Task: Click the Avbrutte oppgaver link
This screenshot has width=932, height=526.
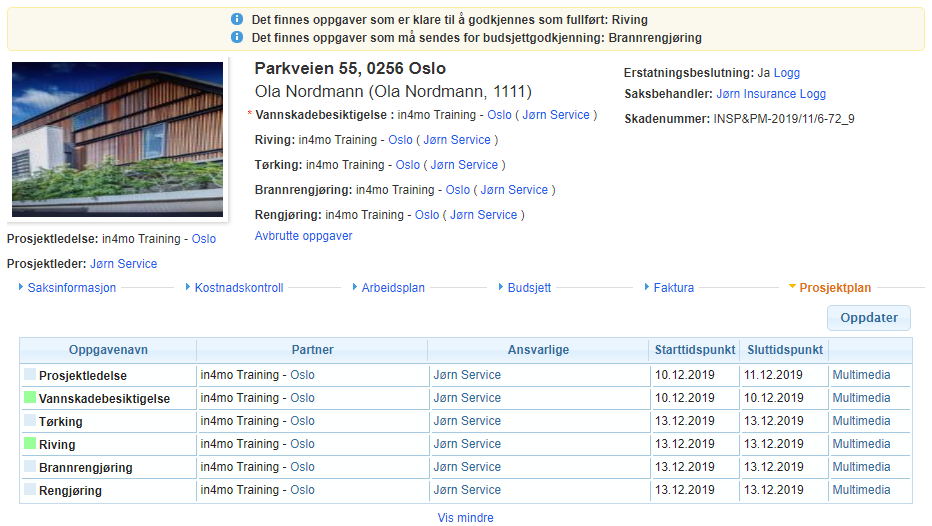Action: (x=303, y=236)
